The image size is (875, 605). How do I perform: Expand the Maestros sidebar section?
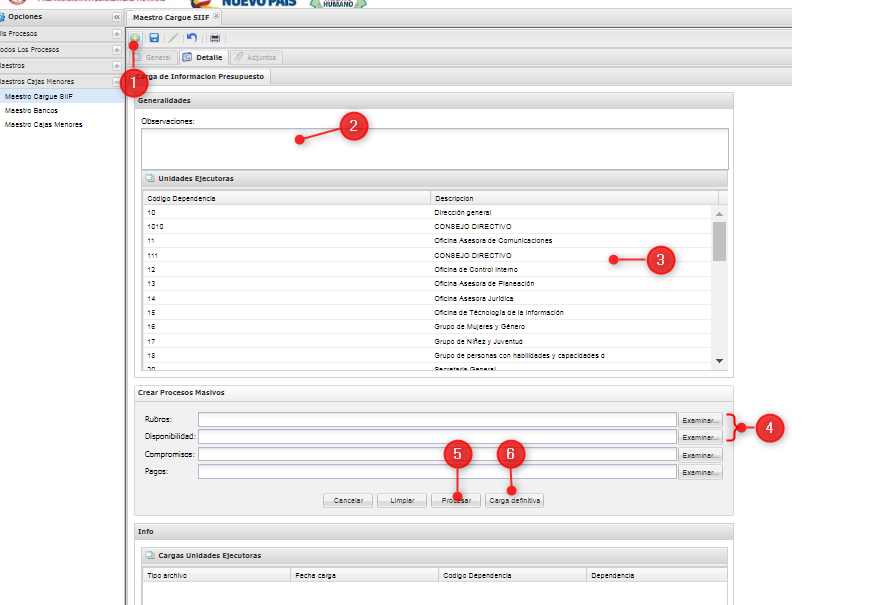pos(116,66)
